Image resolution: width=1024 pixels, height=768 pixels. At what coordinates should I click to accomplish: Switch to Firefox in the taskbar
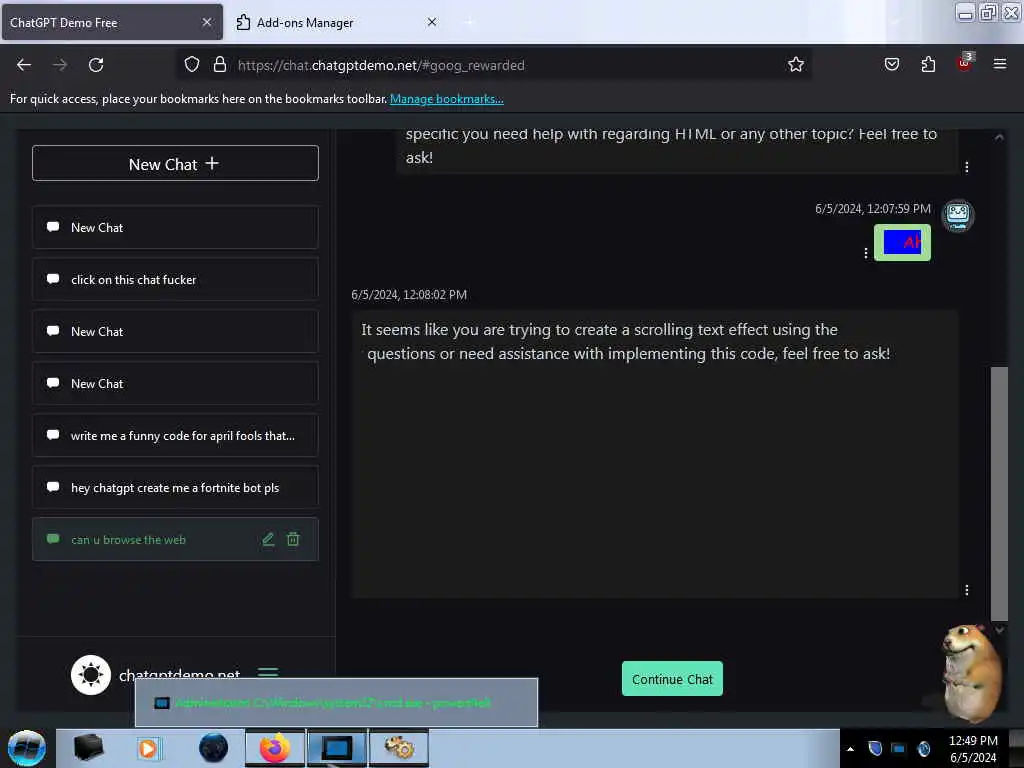click(x=275, y=748)
